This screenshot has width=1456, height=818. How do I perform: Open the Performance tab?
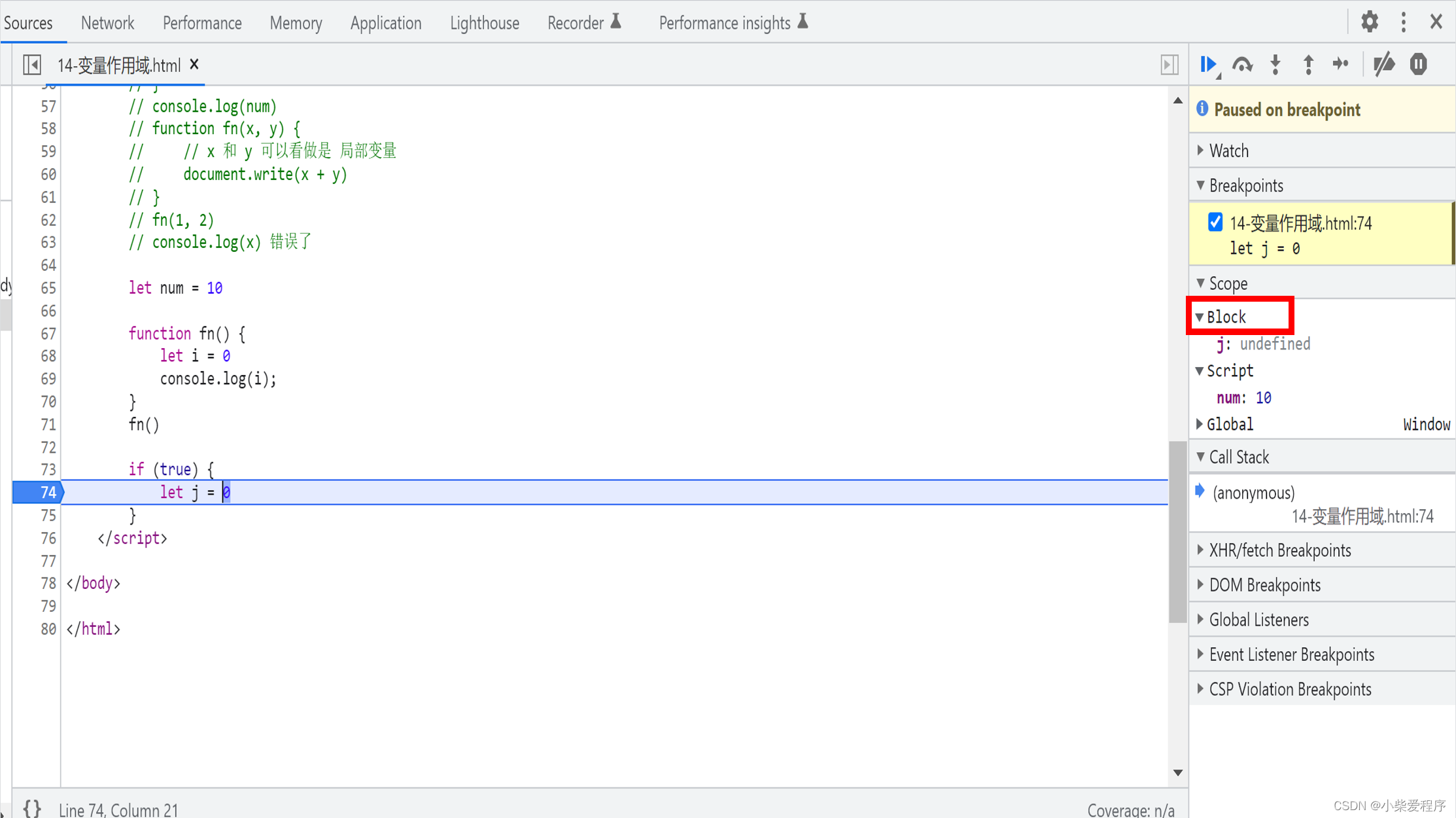tap(202, 23)
